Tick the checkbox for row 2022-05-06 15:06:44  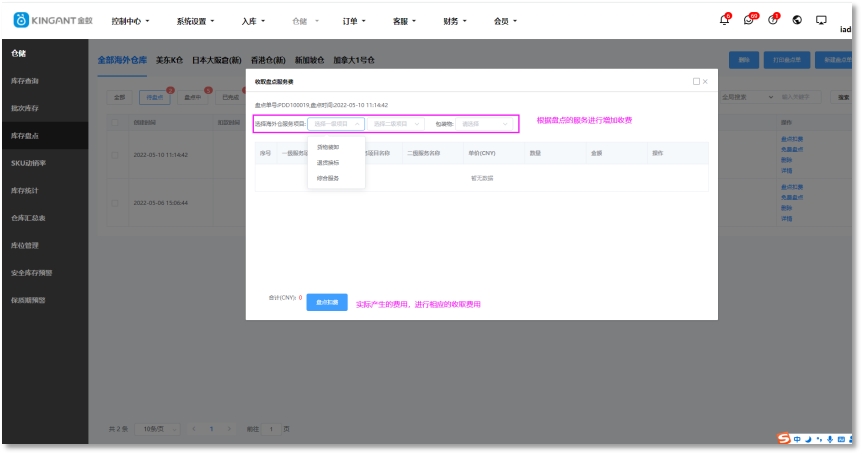[x=115, y=203]
